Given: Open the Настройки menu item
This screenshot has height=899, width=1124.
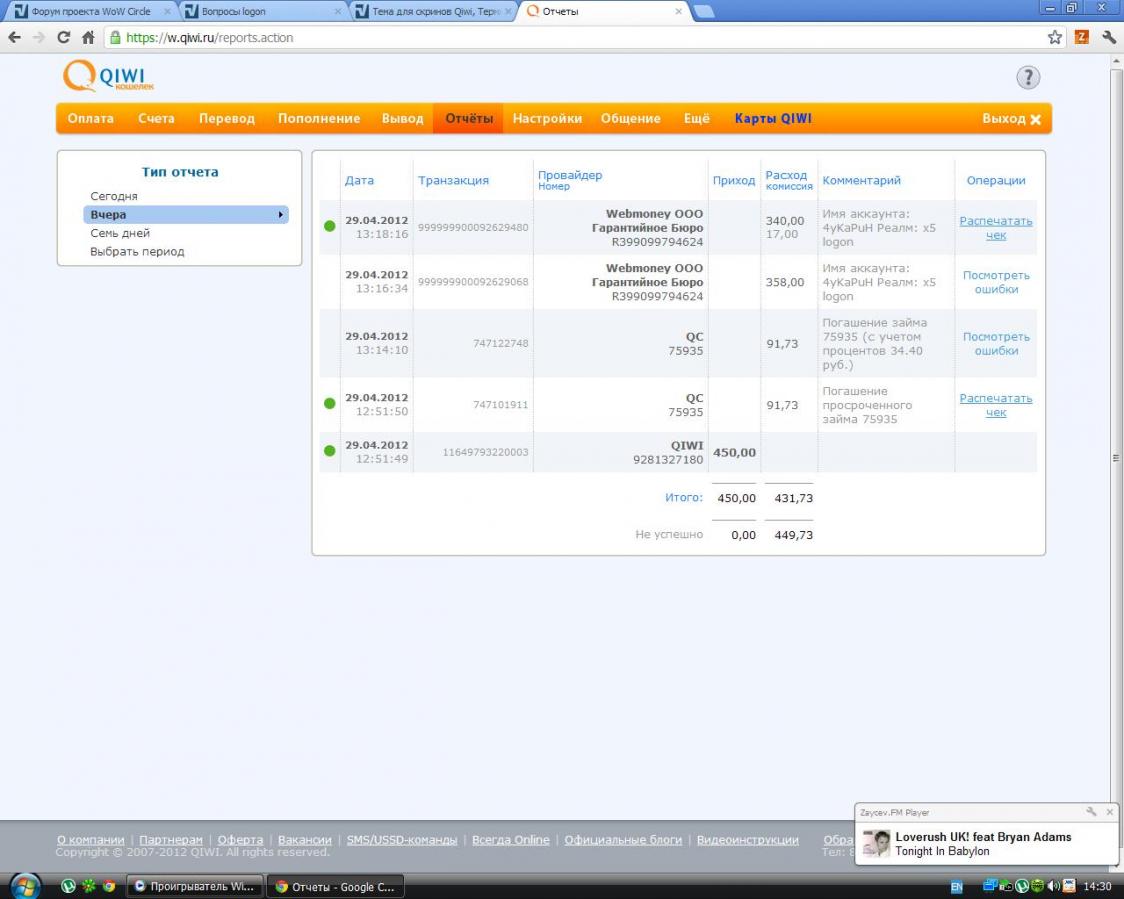Looking at the screenshot, I should tap(547, 118).
